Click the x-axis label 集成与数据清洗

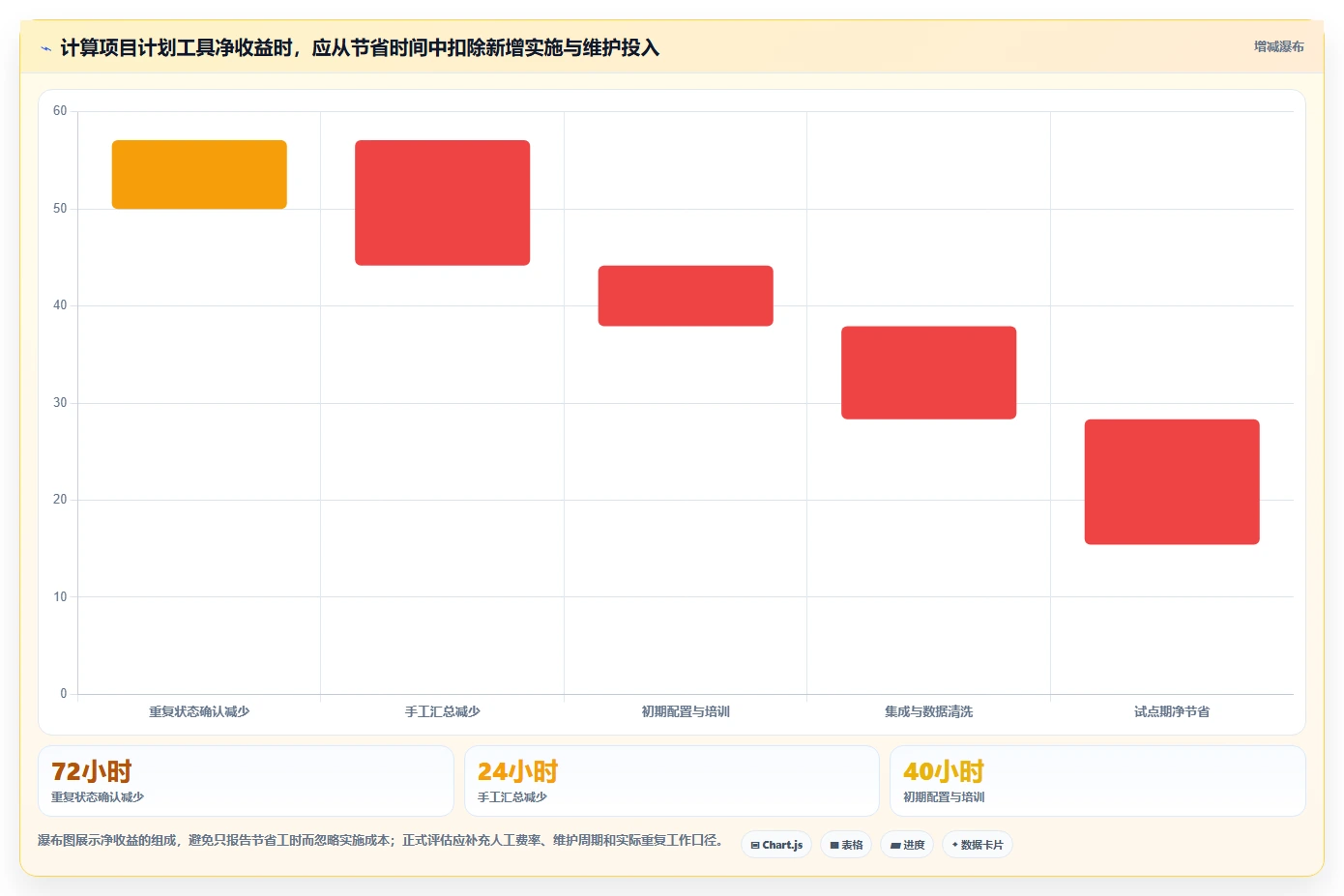click(x=928, y=711)
